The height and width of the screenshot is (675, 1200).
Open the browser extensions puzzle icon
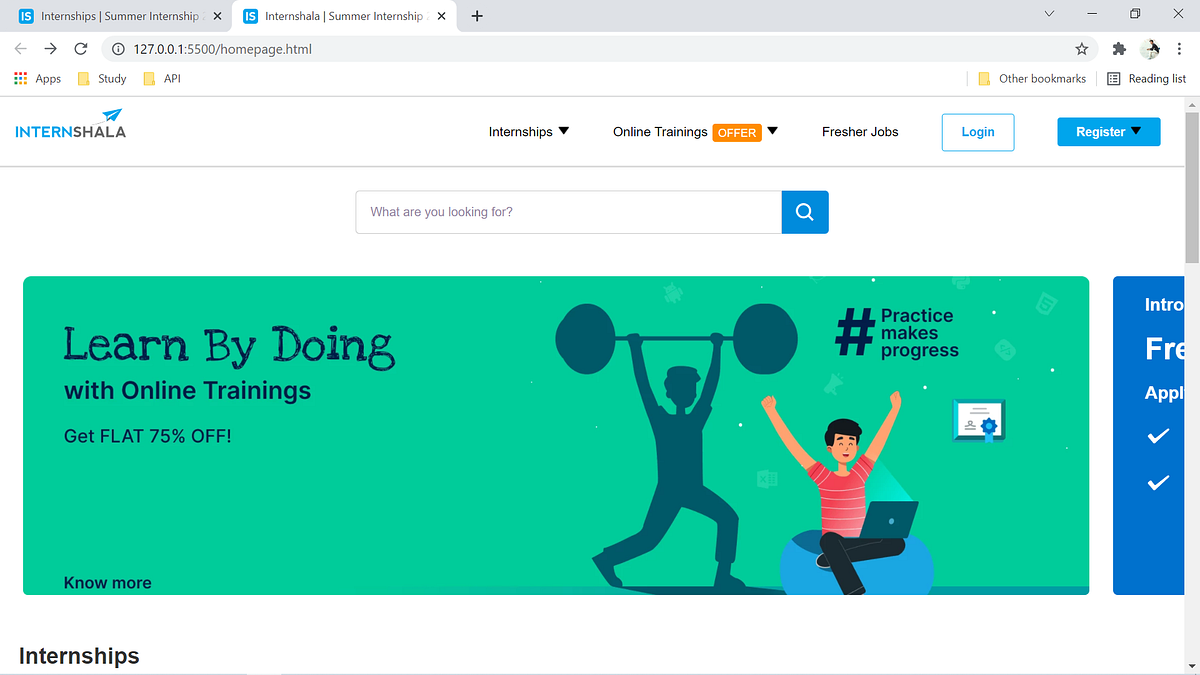click(x=1119, y=48)
